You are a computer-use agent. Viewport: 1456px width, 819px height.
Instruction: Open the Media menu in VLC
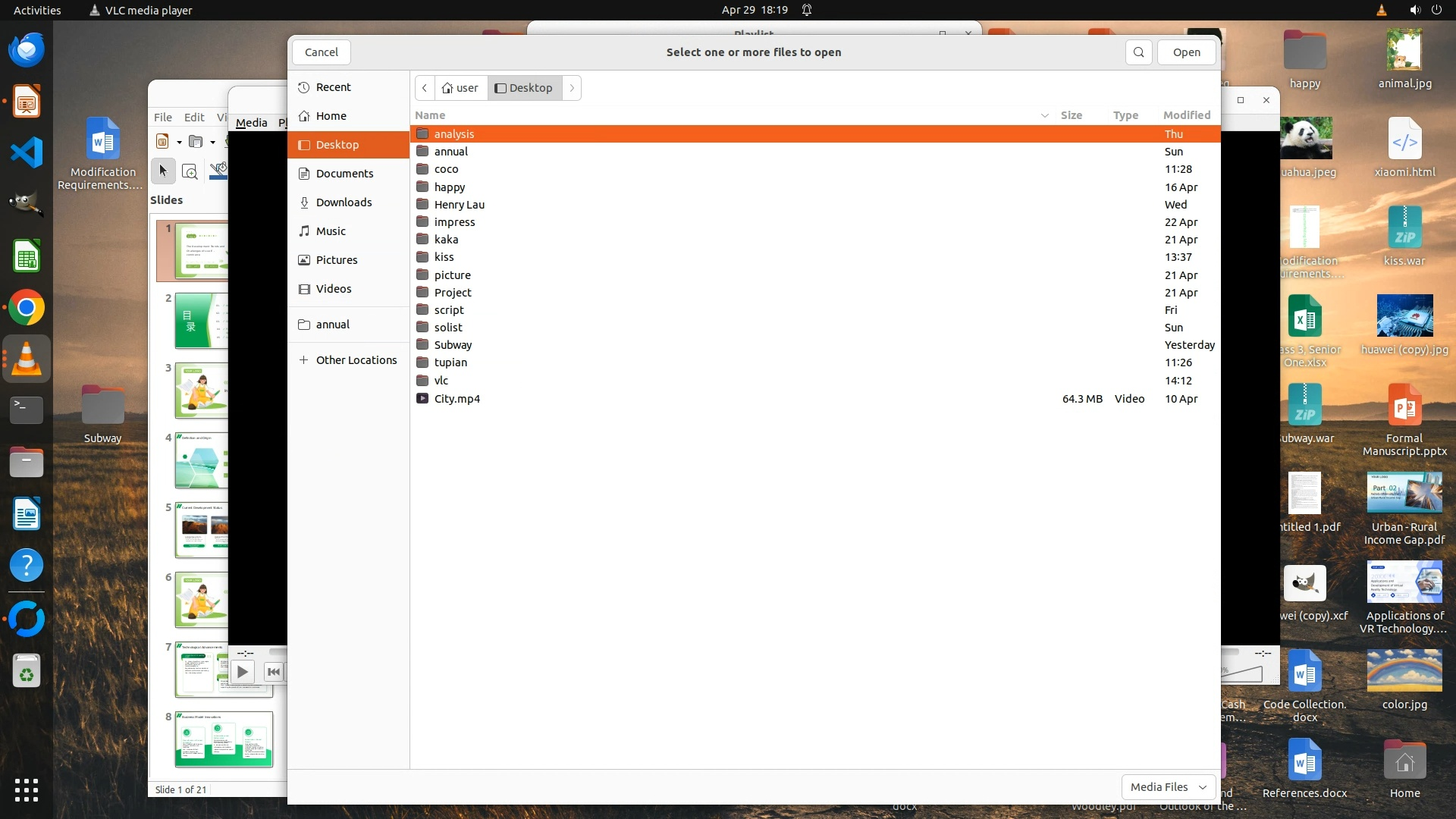click(251, 123)
